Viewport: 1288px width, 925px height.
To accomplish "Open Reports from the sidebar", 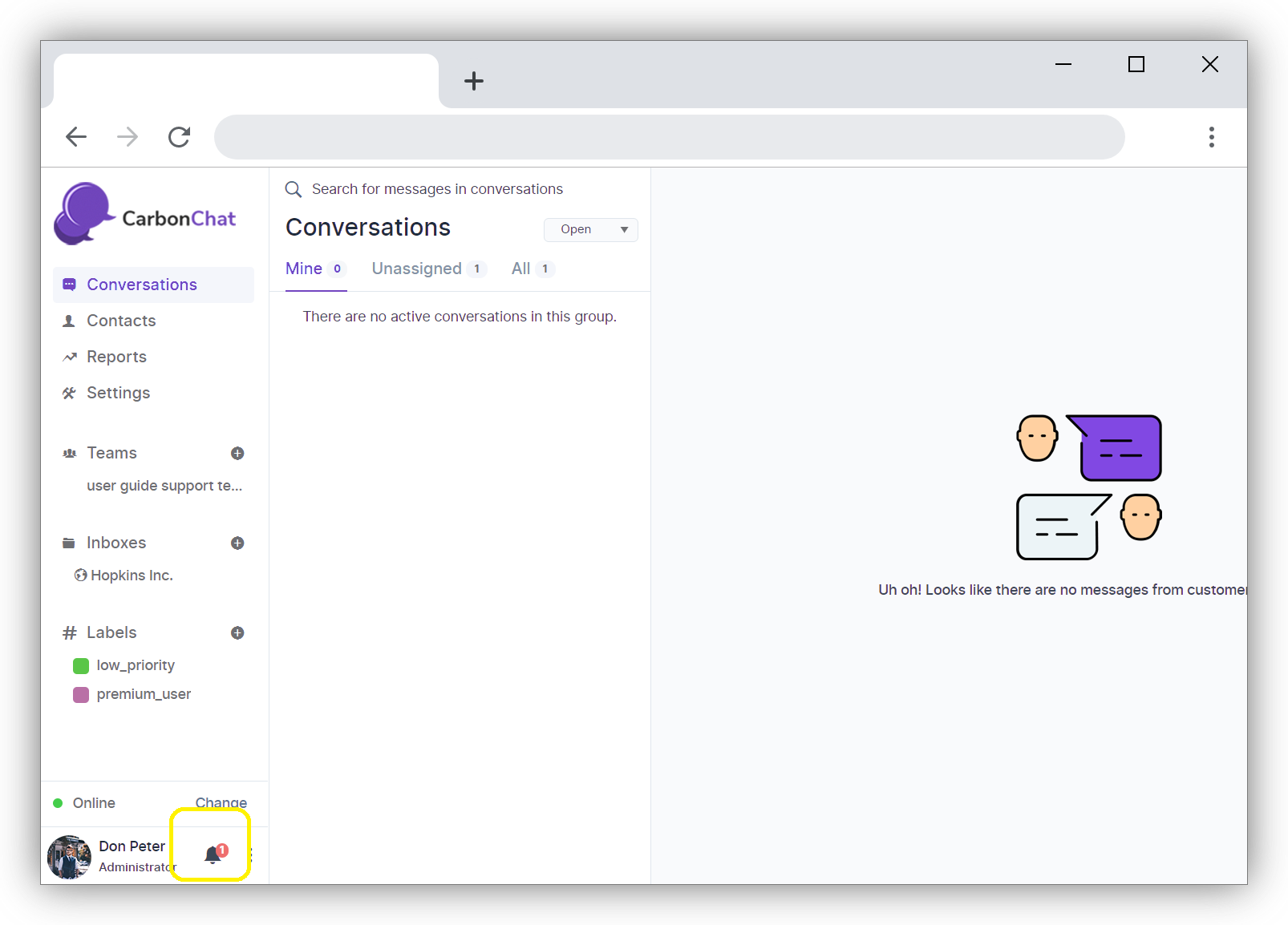I will tap(116, 357).
